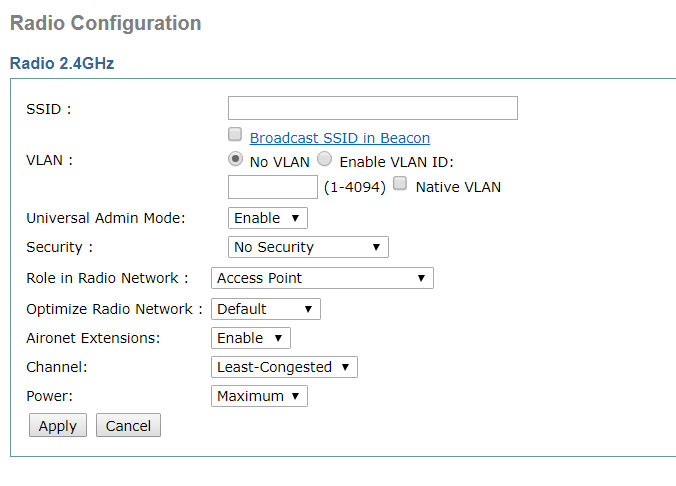Click the Apply button
Viewport: 676px width, 486px height.
click(58, 425)
